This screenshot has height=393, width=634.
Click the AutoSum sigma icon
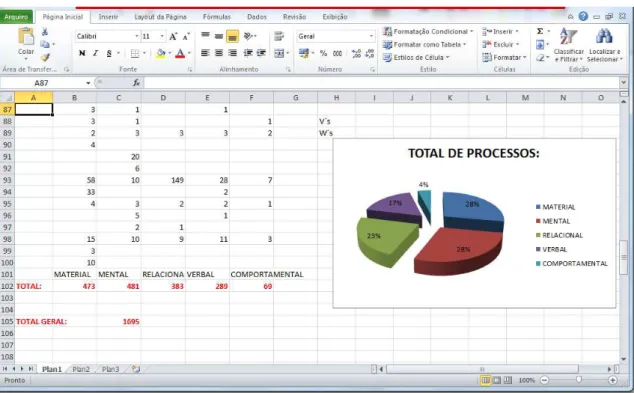coord(540,31)
